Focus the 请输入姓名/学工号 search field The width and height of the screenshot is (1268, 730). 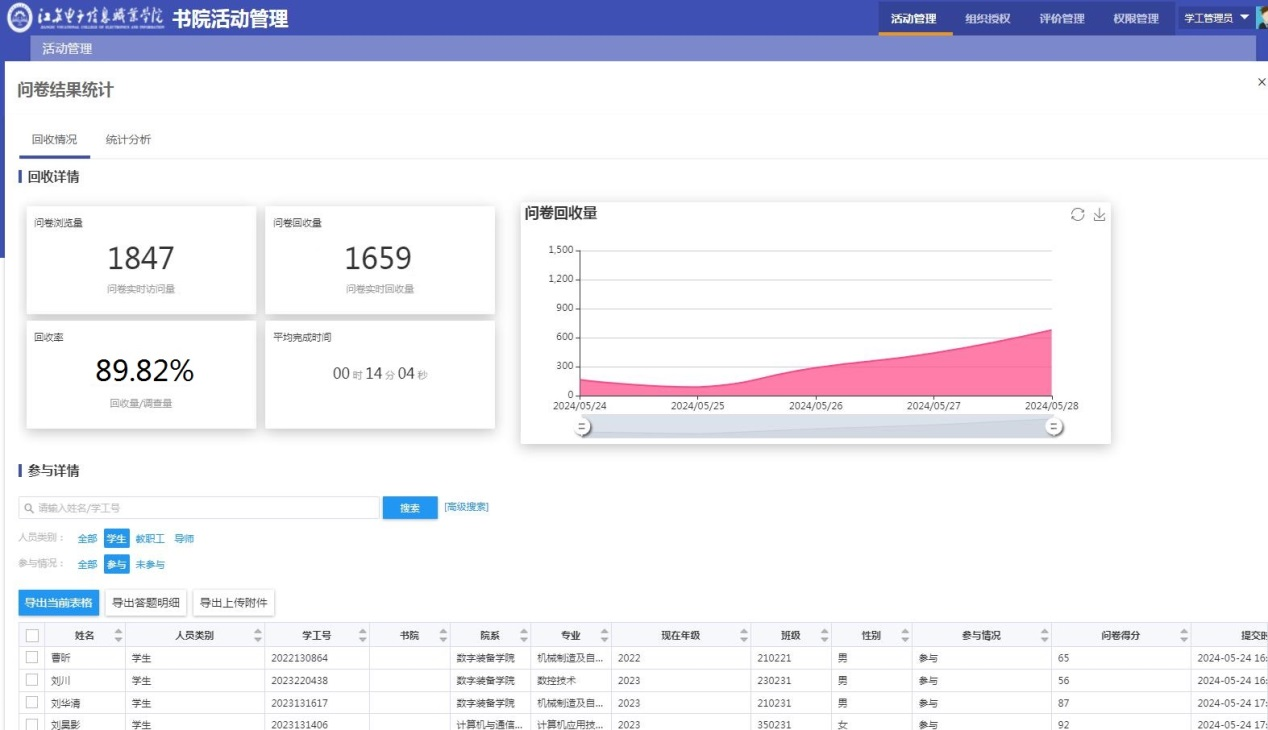click(x=199, y=508)
